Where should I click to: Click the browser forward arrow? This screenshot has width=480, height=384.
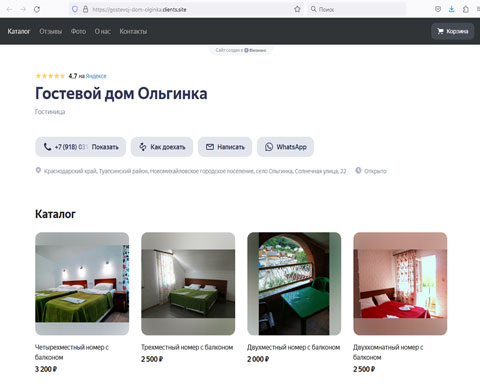(23, 9)
